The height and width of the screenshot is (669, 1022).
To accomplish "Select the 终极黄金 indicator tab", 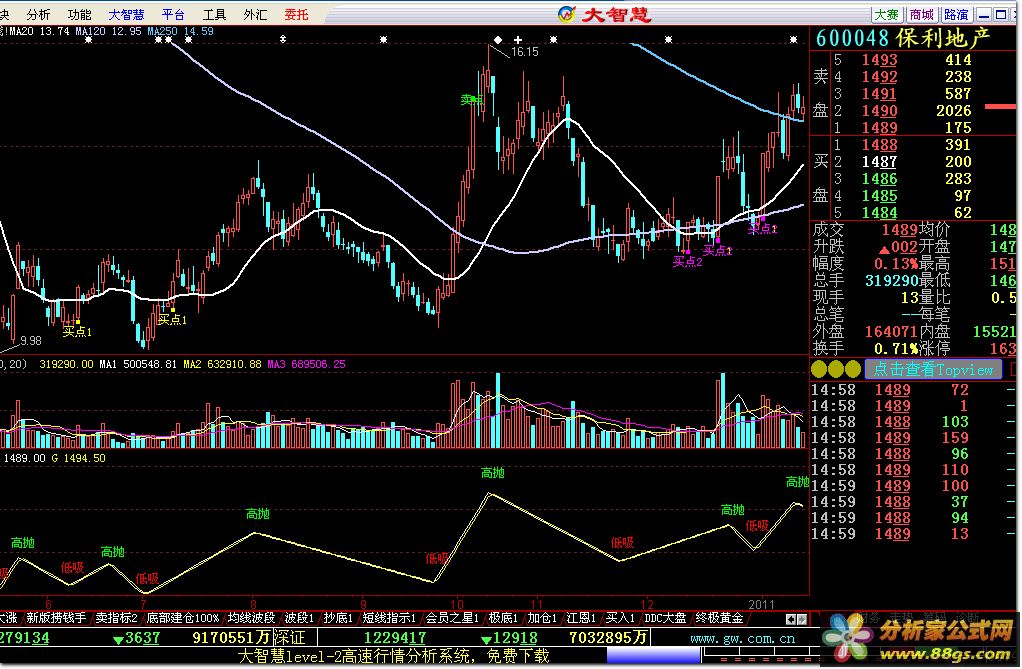I will (719, 617).
